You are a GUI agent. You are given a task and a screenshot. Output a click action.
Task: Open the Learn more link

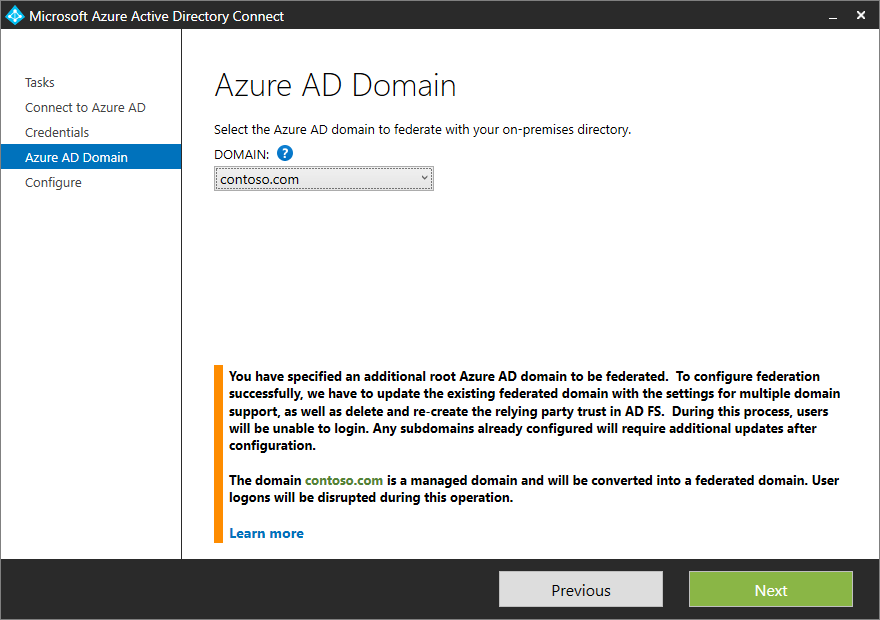(x=266, y=533)
